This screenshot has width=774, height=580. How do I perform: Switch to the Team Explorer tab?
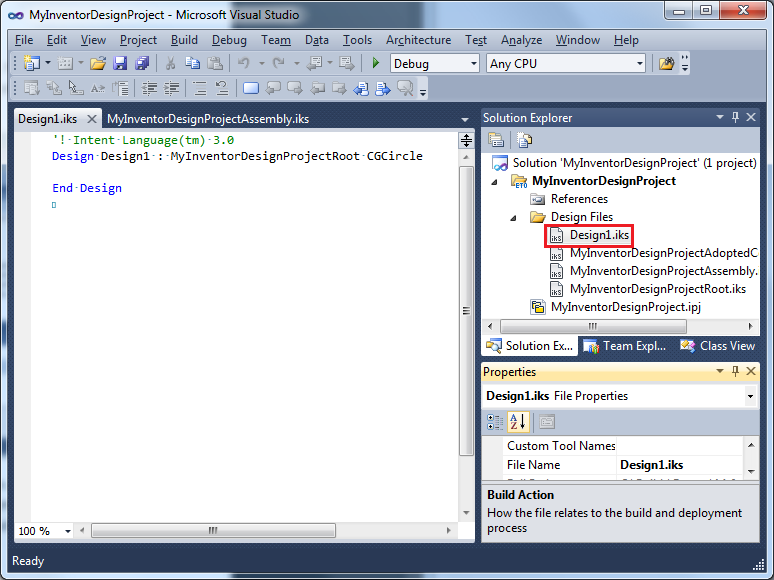625,346
